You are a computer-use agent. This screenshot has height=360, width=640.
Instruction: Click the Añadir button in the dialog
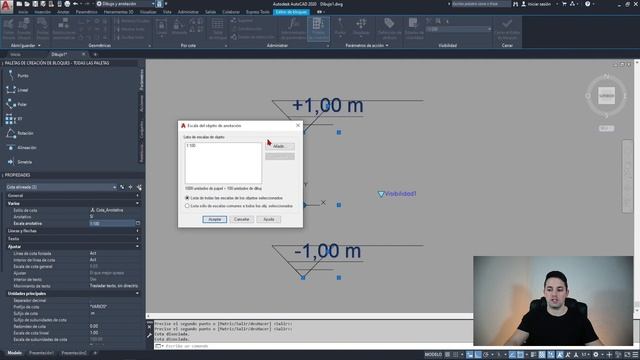pyautogui.click(x=280, y=146)
